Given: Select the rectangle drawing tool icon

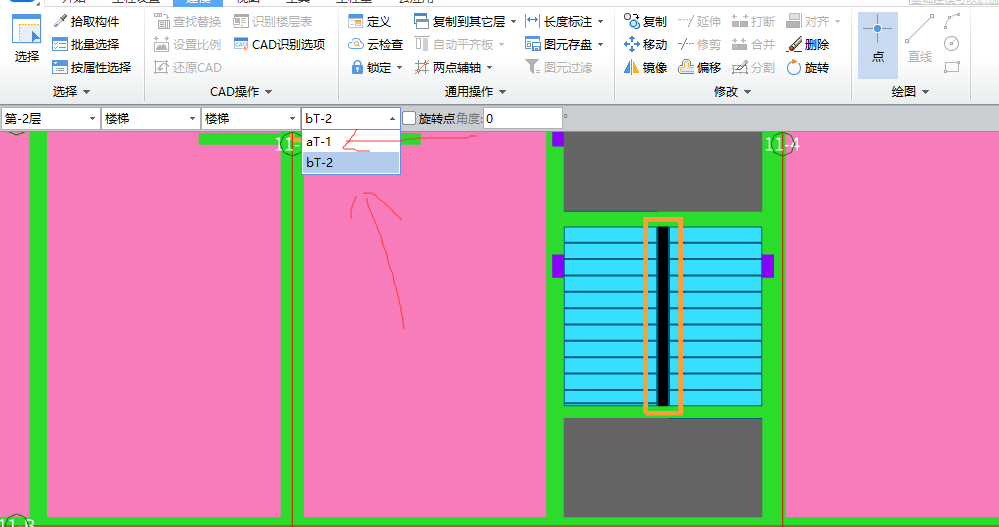Looking at the screenshot, I should (x=952, y=67).
